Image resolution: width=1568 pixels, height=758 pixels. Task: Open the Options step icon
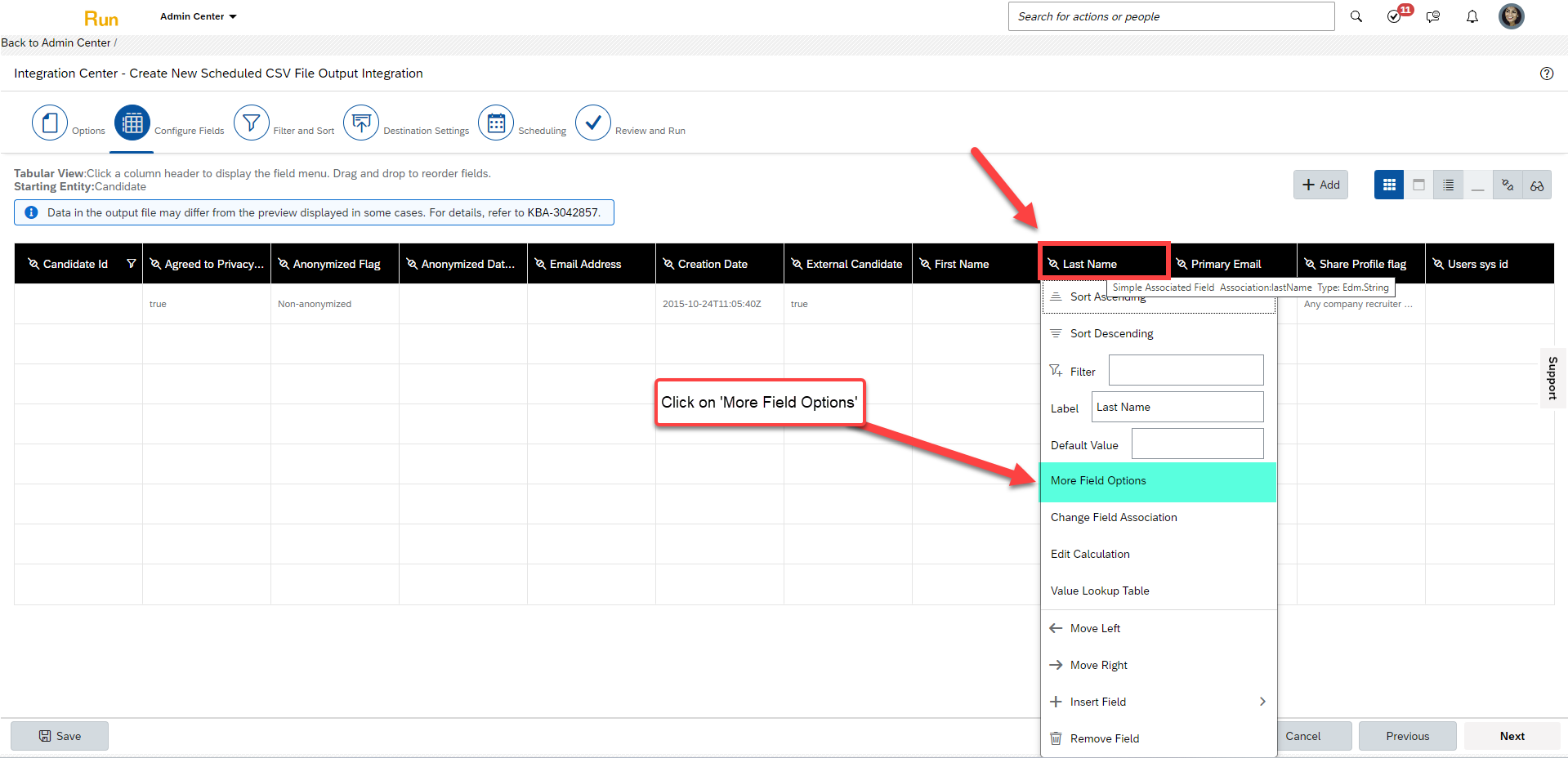[x=50, y=123]
